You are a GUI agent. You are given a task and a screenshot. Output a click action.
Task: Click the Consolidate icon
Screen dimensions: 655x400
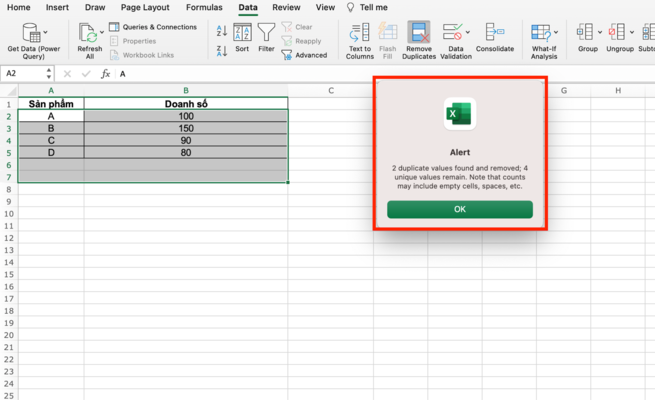coord(494,33)
